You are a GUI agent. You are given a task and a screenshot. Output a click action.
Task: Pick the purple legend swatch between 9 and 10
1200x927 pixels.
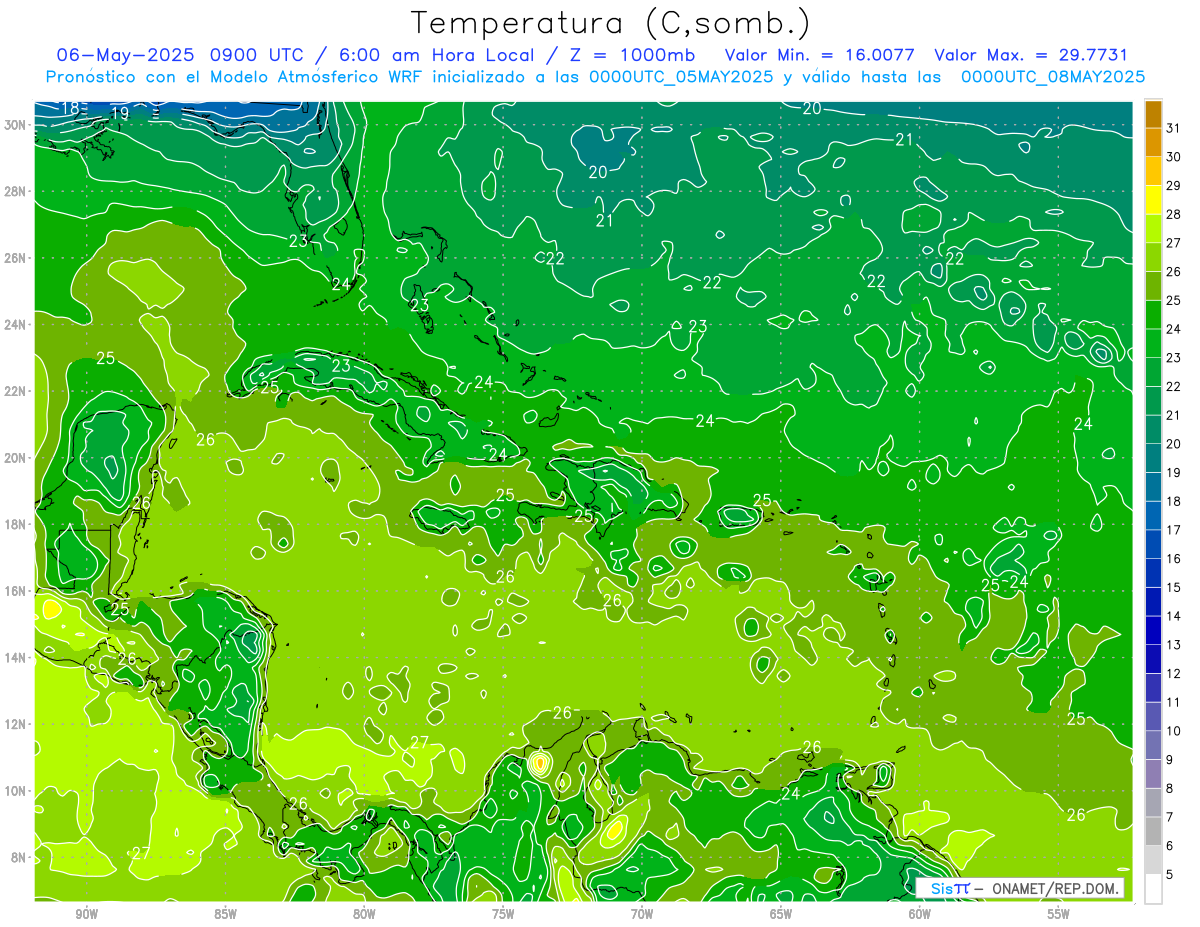[1153, 745]
